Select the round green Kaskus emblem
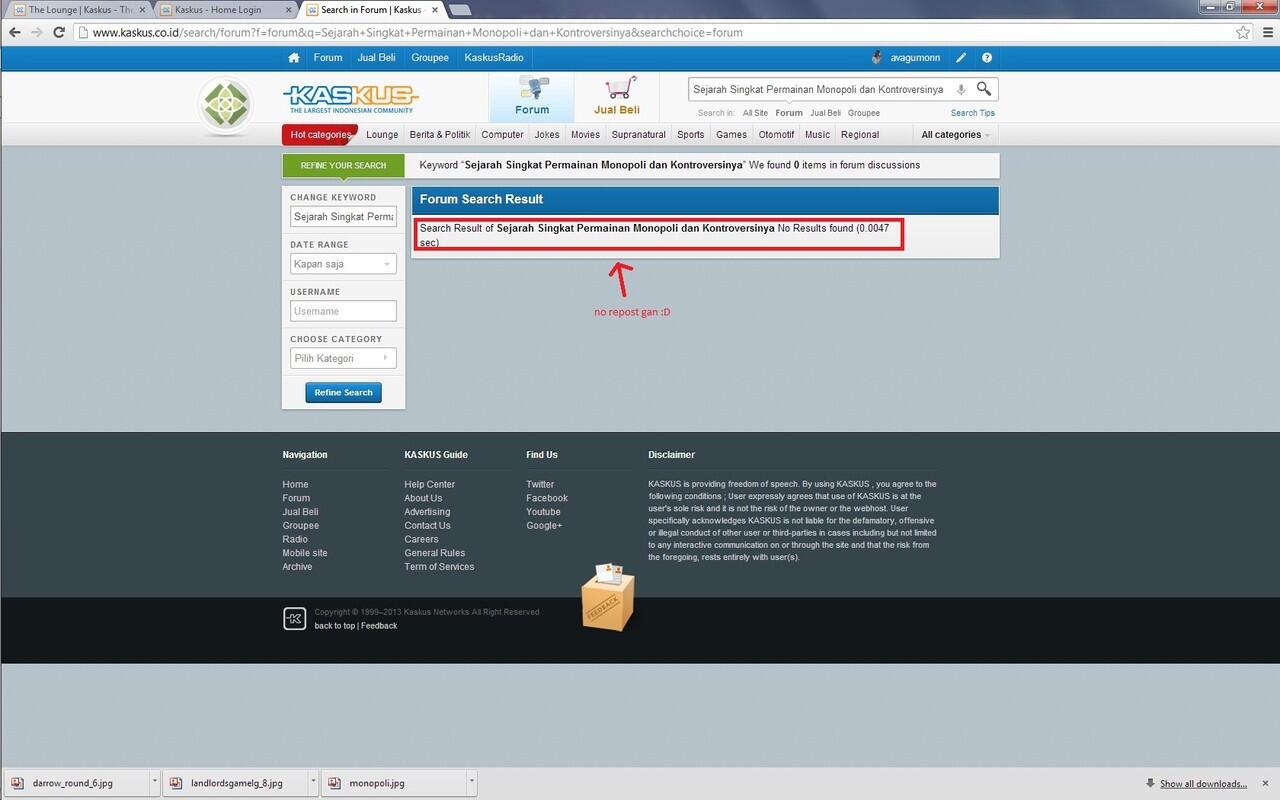Screen dimensions: 1280x800 pyautogui.click(x=225, y=106)
